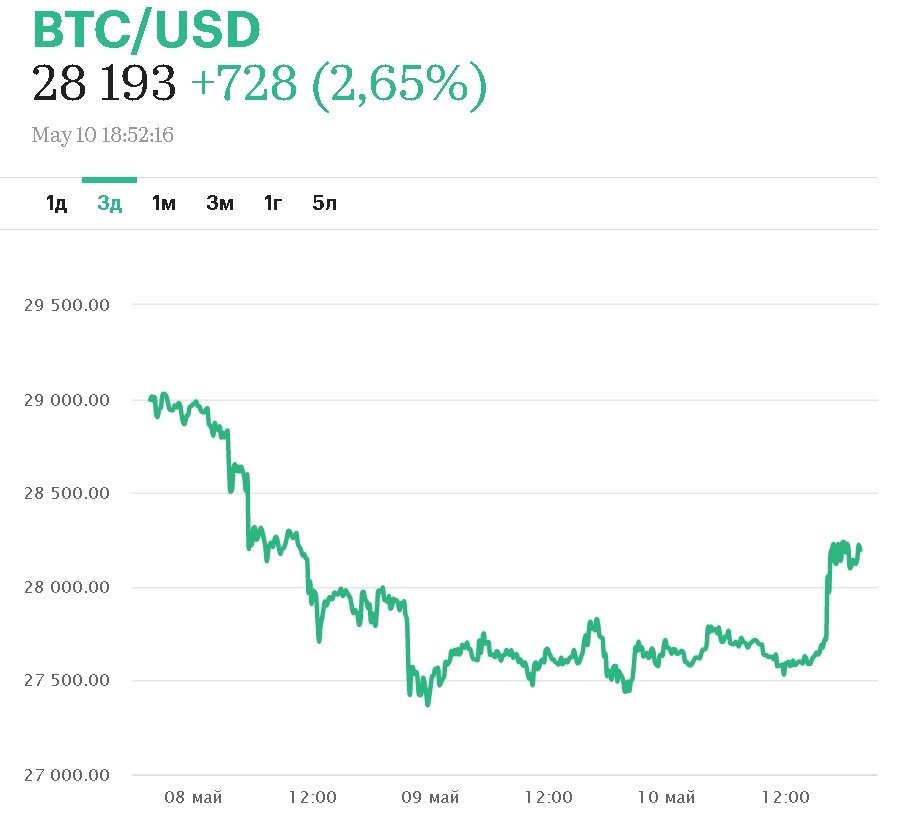Image resolution: width=922 pixels, height=833 pixels.
Task: Click the 29 000.00 price axis label
Action: coord(66,400)
